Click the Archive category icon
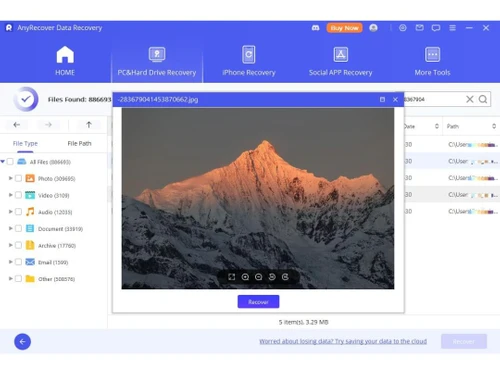 [x=30, y=245]
